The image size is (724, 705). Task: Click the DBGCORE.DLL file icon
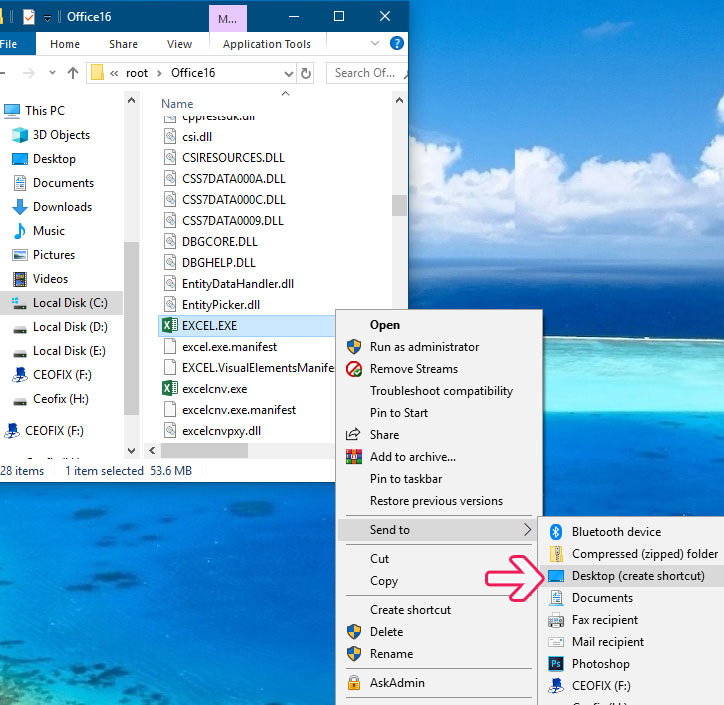click(170, 241)
